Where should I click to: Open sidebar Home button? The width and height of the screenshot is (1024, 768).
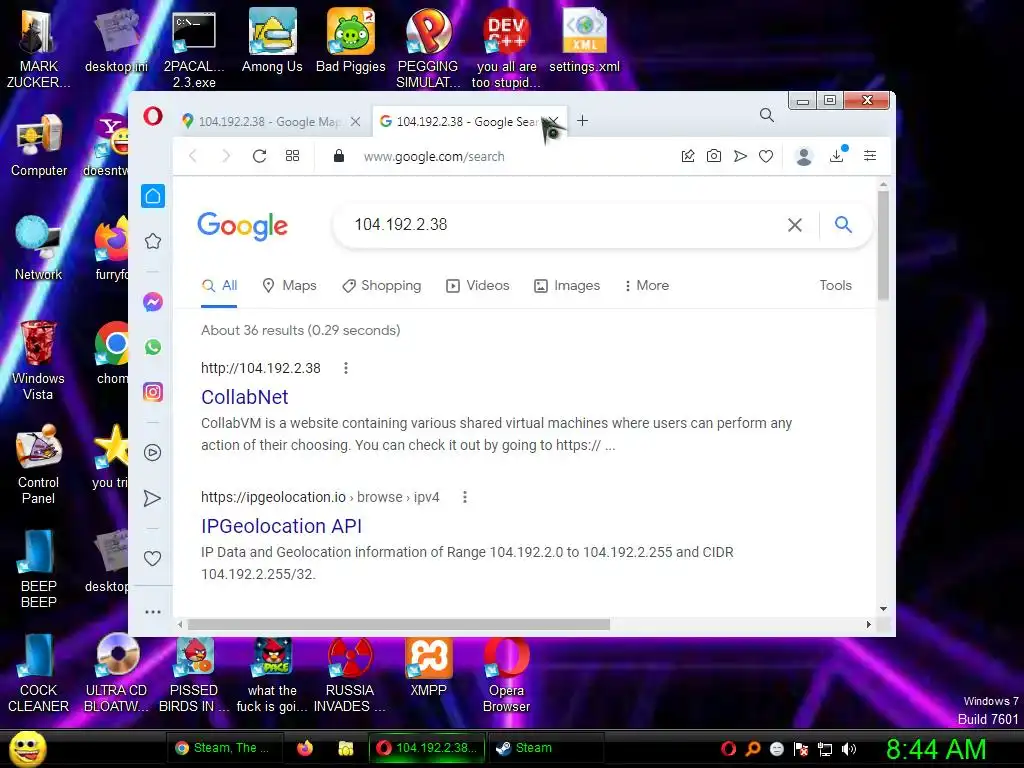[x=153, y=196]
